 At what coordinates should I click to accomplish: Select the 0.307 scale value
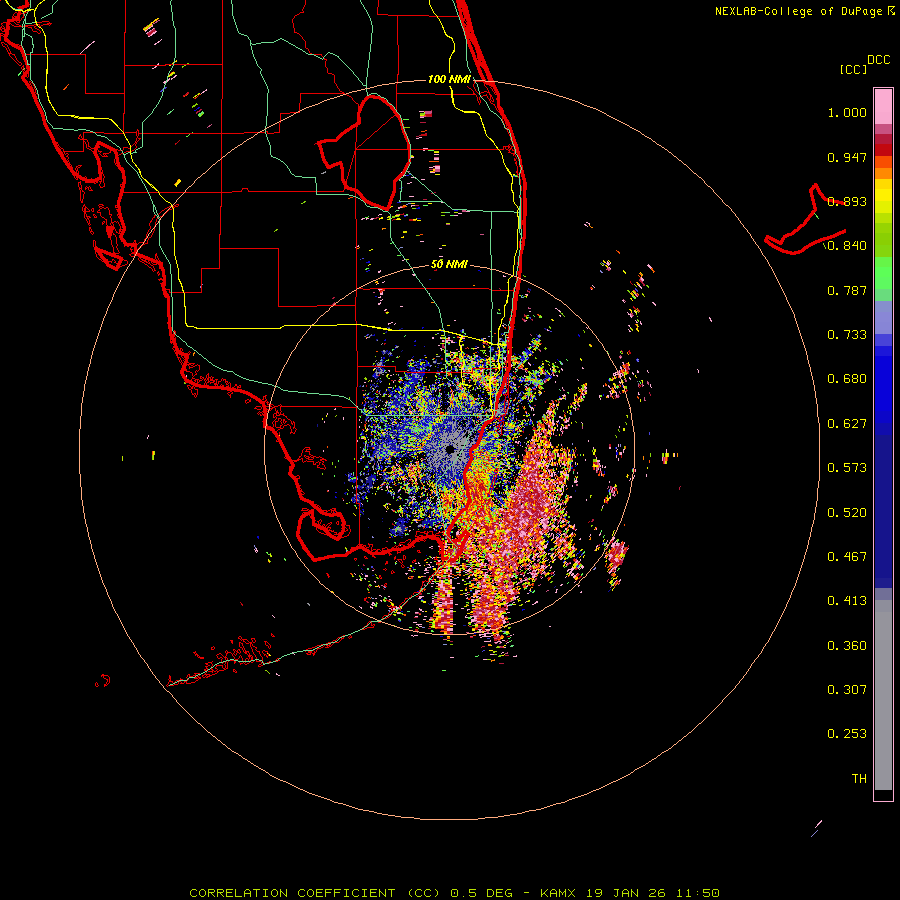pyautogui.click(x=847, y=690)
